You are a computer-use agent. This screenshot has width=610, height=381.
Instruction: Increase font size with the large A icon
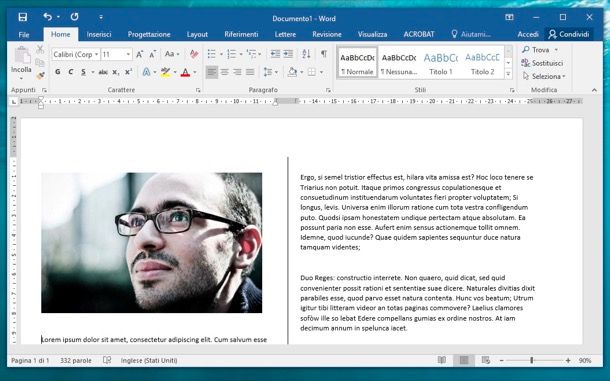tap(140, 54)
